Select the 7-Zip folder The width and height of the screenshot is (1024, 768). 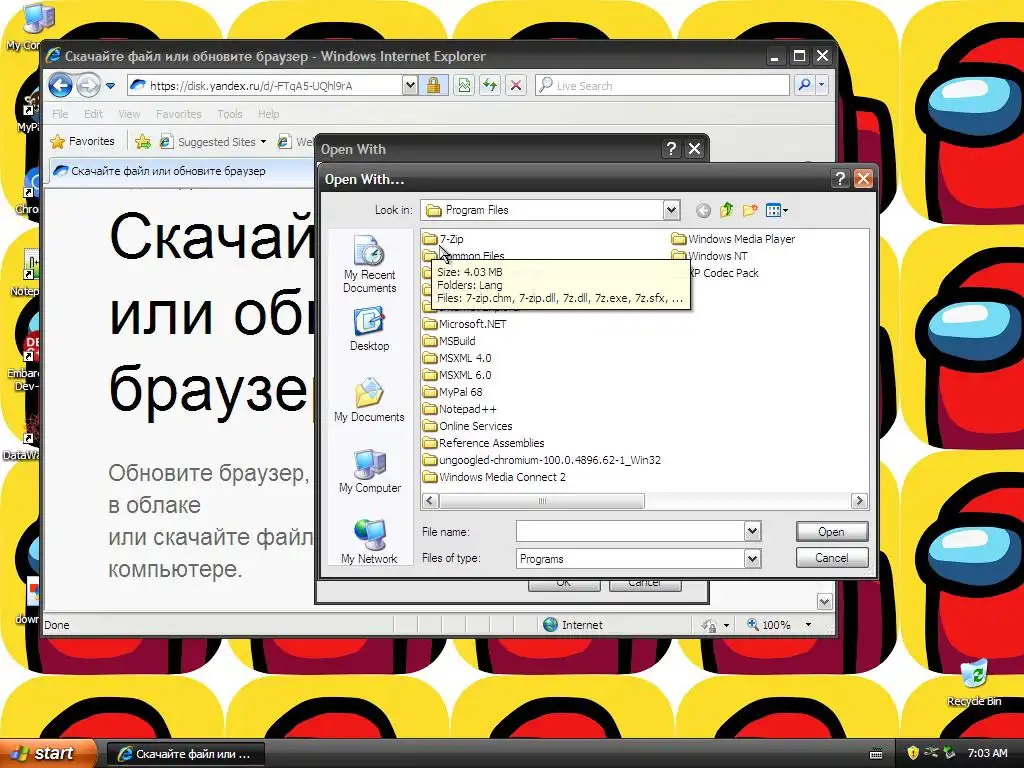pyautogui.click(x=443, y=239)
